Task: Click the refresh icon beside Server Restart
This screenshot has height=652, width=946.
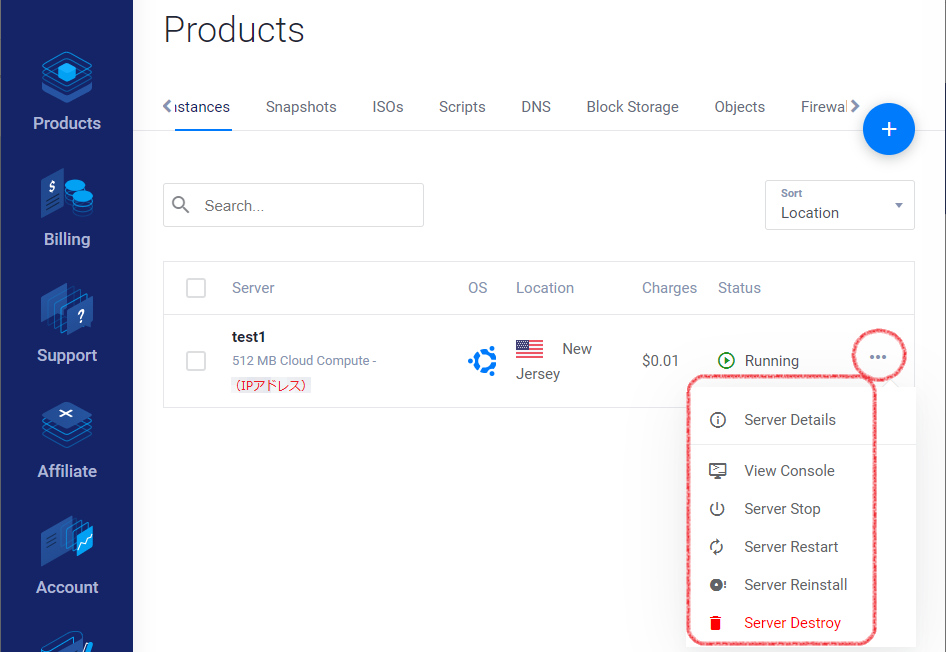Action: pos(716,547)
